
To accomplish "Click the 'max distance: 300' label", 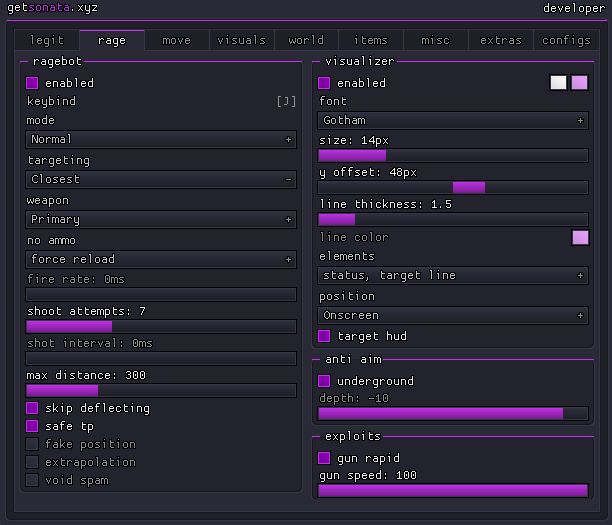I will tap(86, 376).
